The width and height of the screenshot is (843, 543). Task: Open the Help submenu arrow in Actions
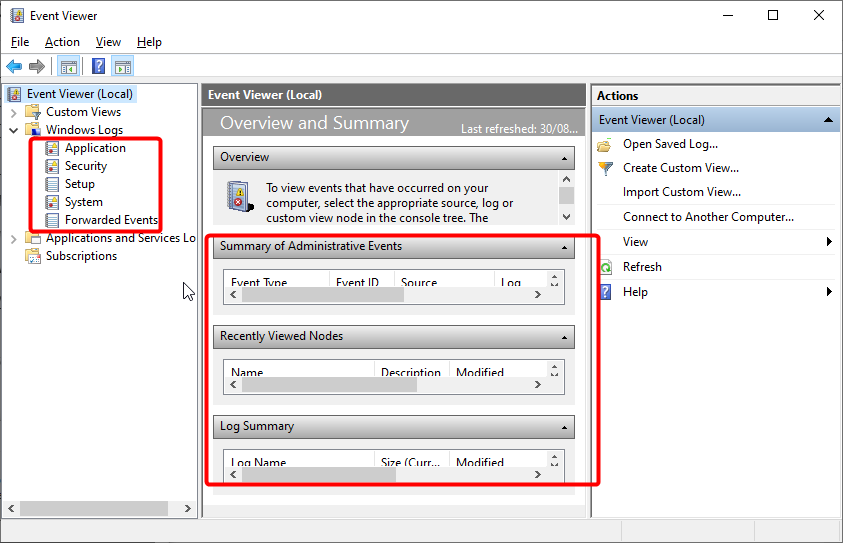click(x=829, y=292)
